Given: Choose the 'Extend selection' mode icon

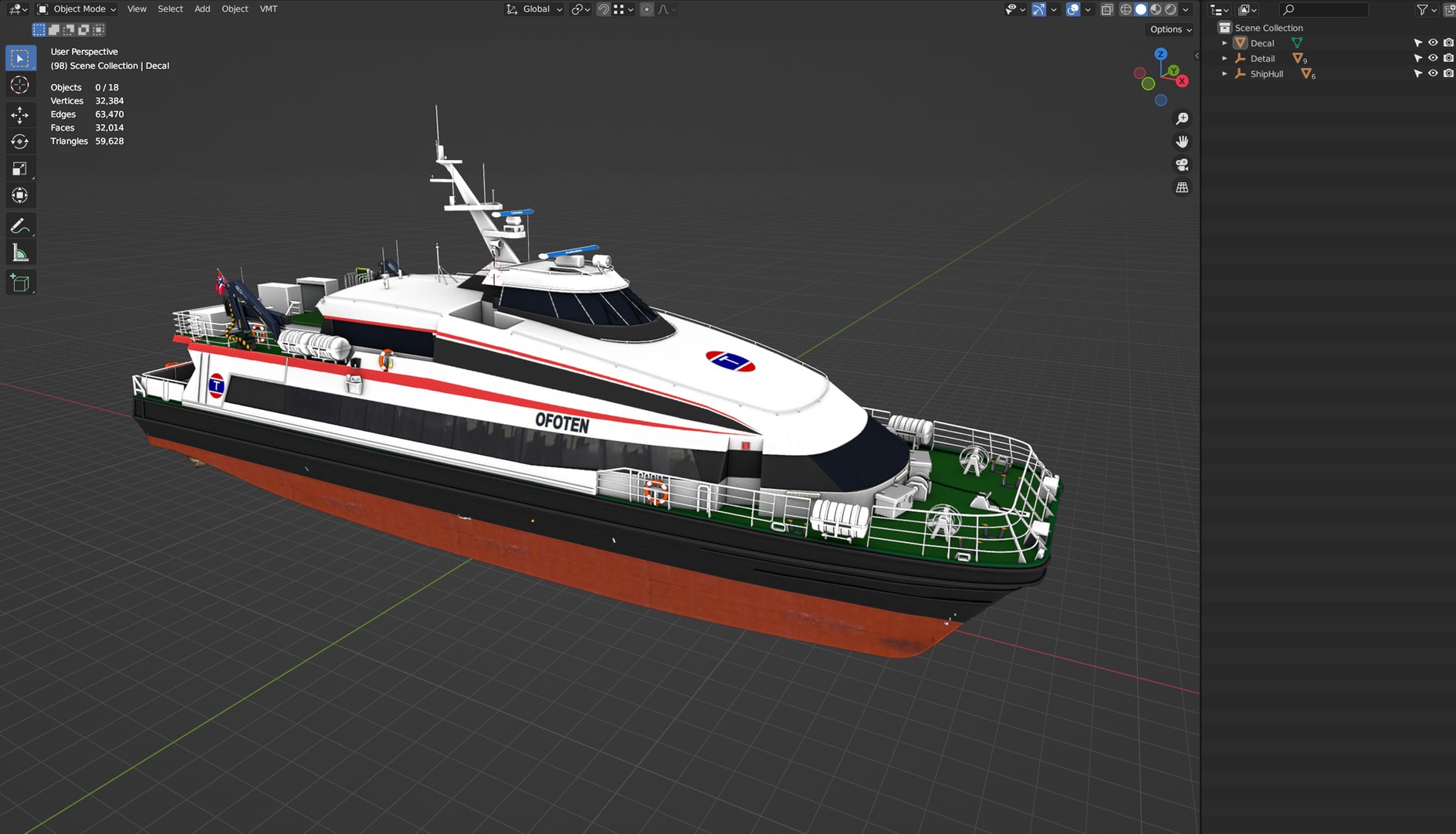Looking at the screenshot, I should (x=54, y=29).
